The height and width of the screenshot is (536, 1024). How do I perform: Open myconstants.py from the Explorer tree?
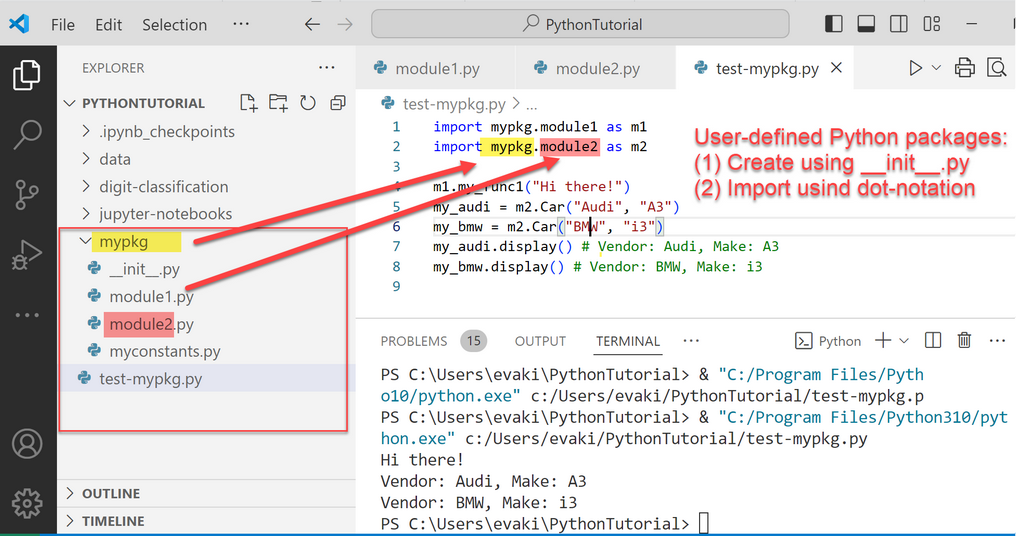[165, 351]
